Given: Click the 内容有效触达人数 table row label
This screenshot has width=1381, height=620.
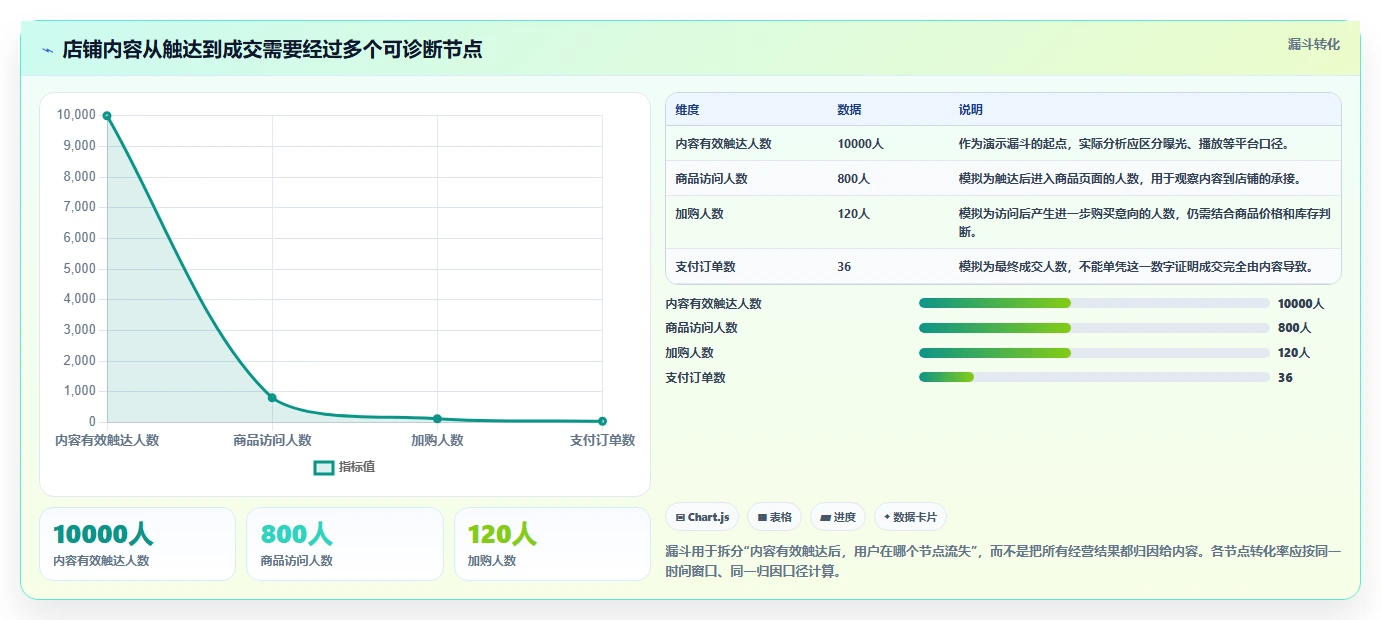Looking at the screenshot, I should pyautogui.click(x=723, y=144).
